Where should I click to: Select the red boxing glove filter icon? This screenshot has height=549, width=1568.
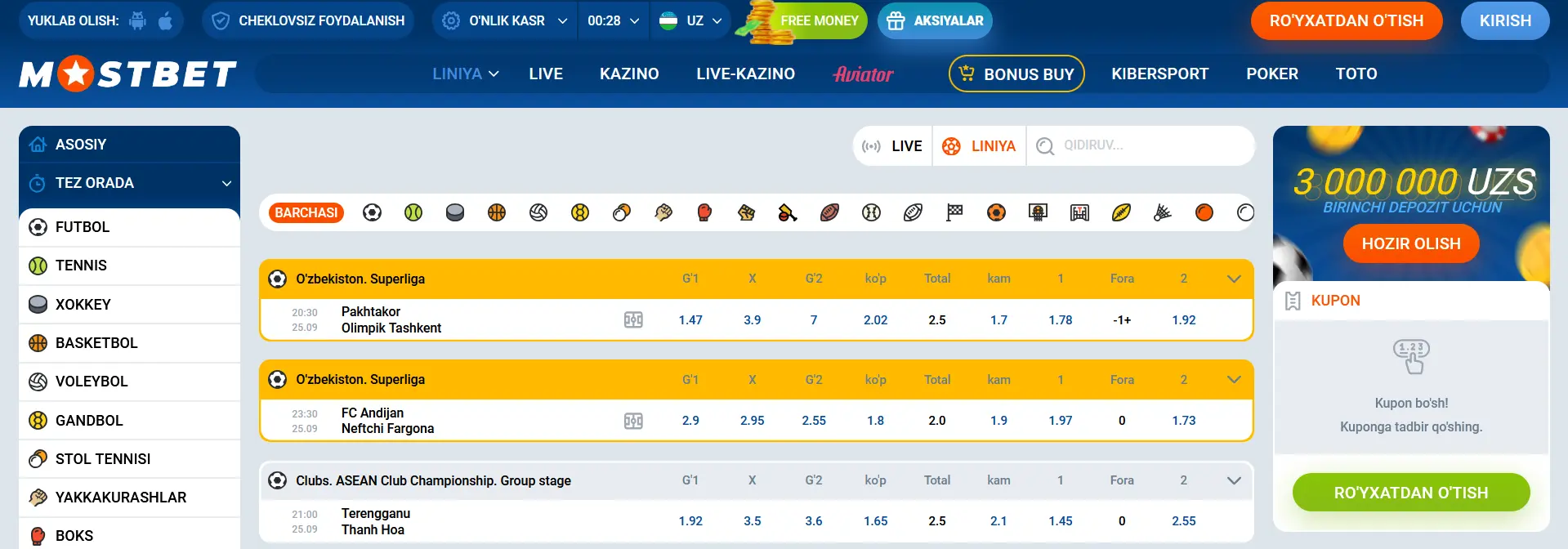[x=704, y=212]
